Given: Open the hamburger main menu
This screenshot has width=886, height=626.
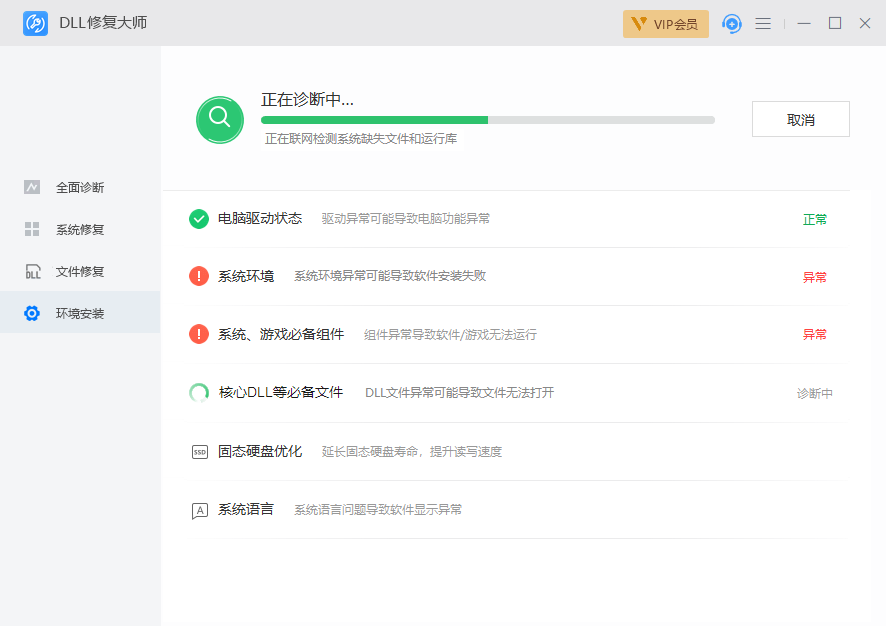Looking at the screenshot, I should (763, 24).
